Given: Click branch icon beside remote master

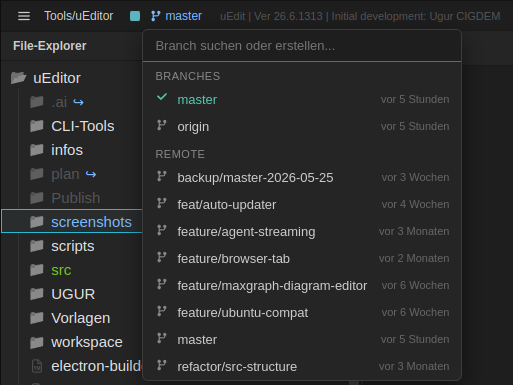Looking at the screenshot, I should (x=162, y=338).
